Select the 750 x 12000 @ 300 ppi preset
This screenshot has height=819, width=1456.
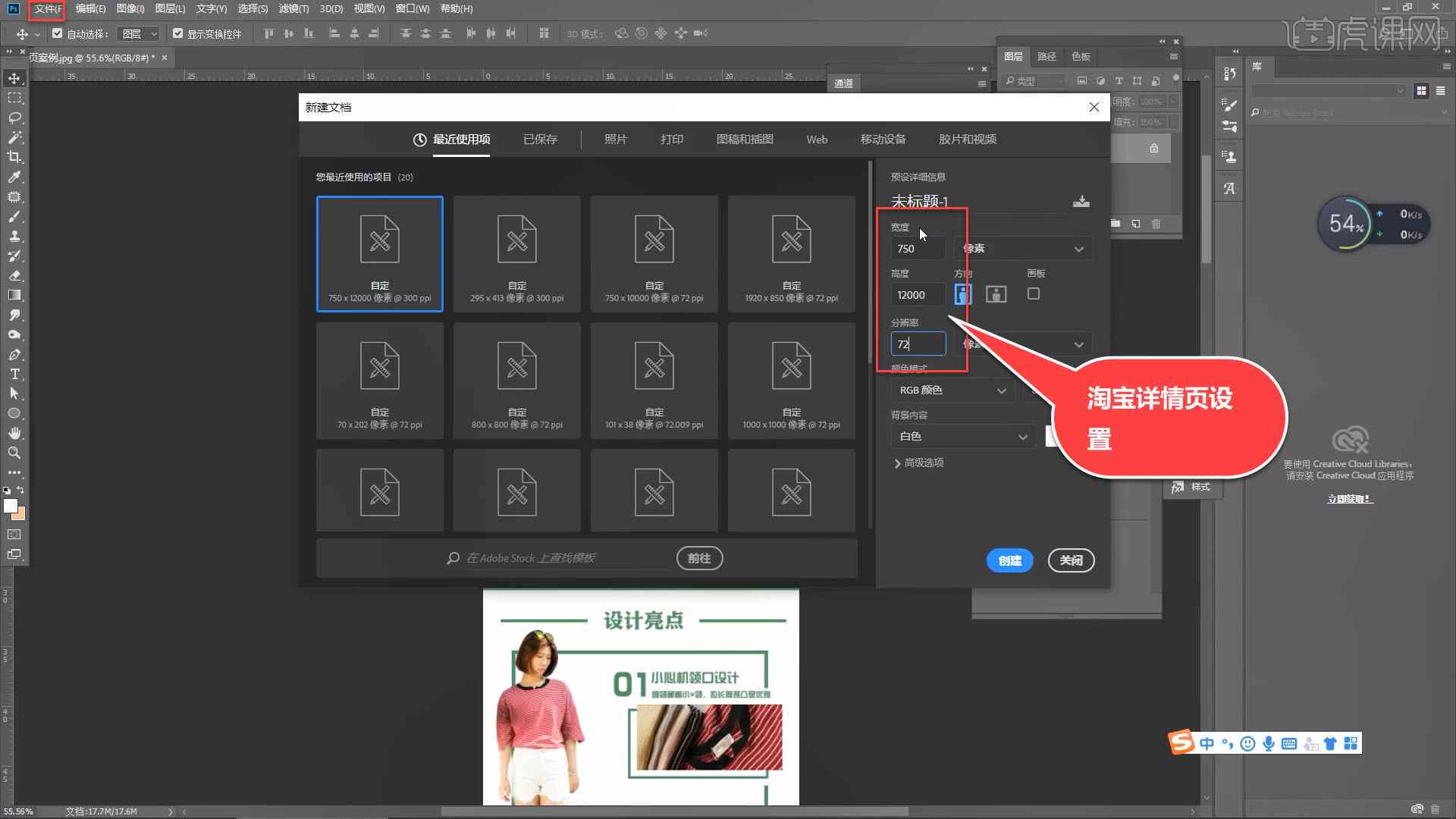pyautogui.click(x=380, y=254)
